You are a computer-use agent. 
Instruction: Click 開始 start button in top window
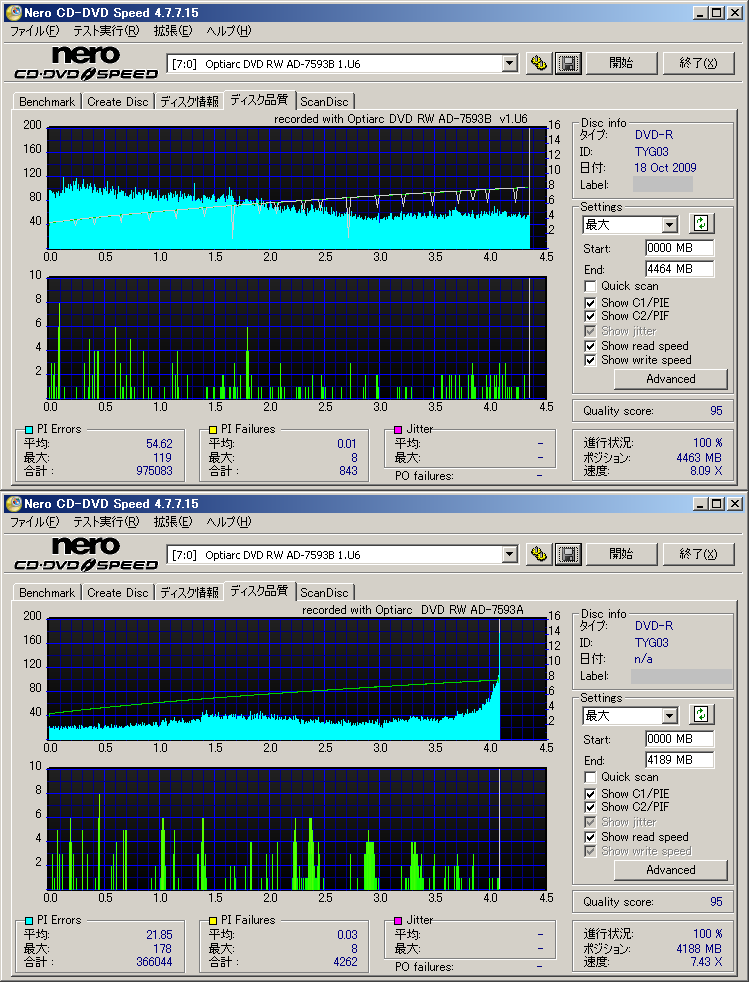pos(621,63)
